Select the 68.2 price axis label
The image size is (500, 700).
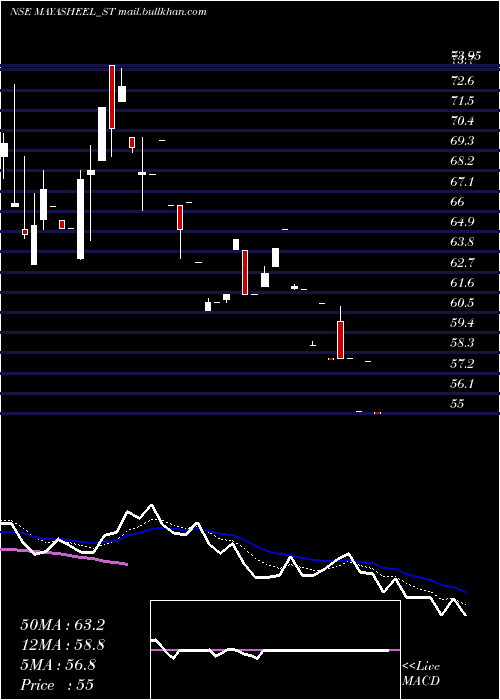click(x=462, y=161)
